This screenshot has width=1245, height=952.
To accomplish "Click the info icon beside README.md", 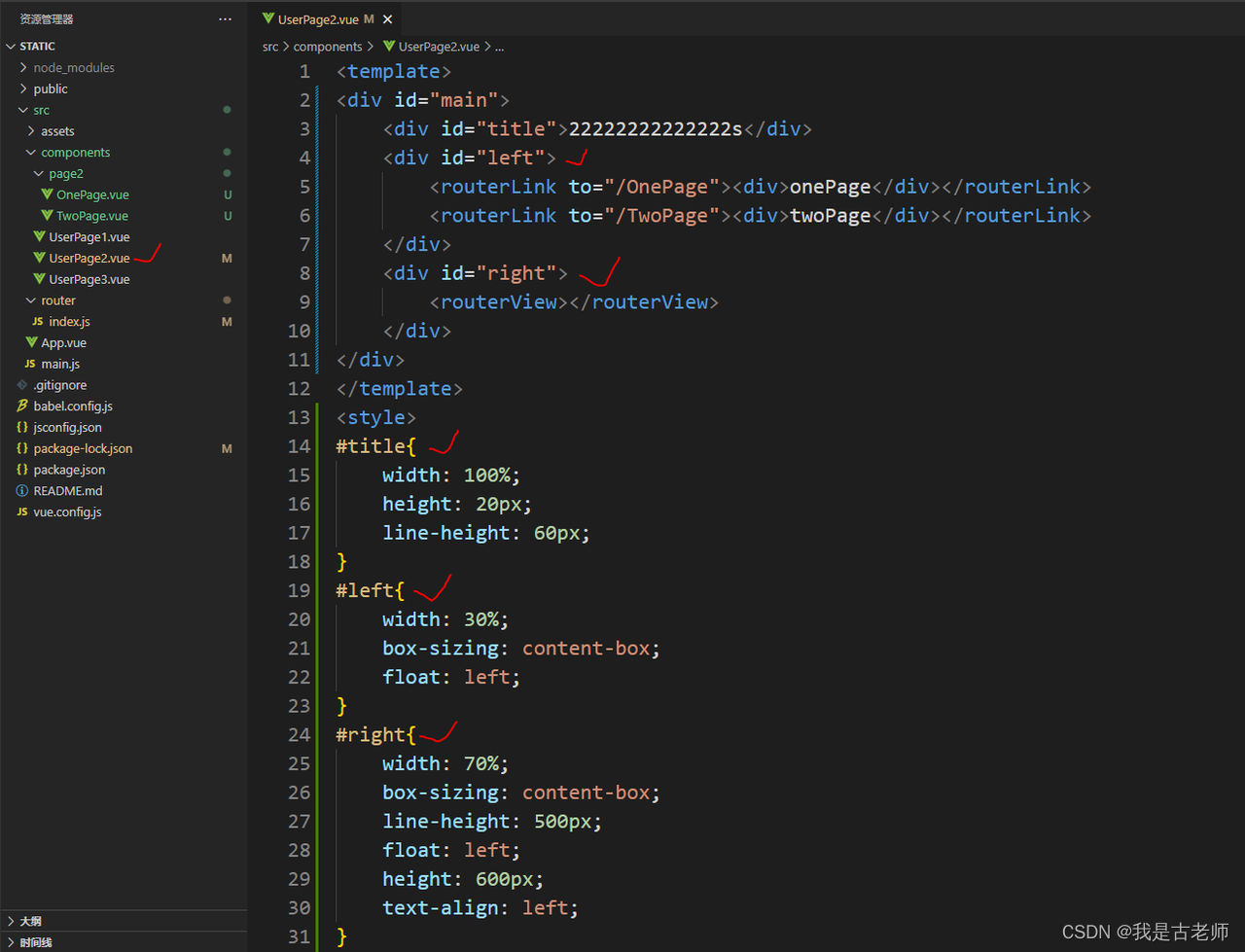I will click(x=22, y=491).
